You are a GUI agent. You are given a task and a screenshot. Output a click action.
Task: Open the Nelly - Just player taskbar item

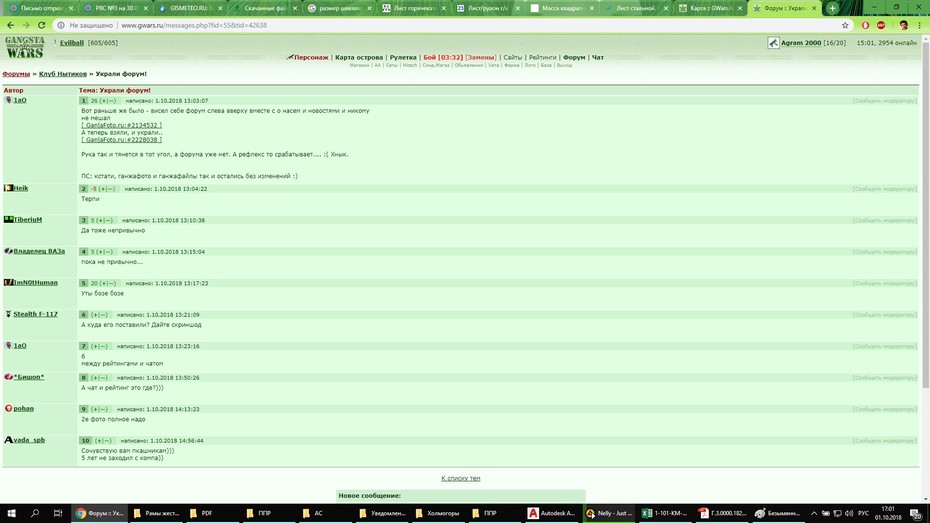609,513
